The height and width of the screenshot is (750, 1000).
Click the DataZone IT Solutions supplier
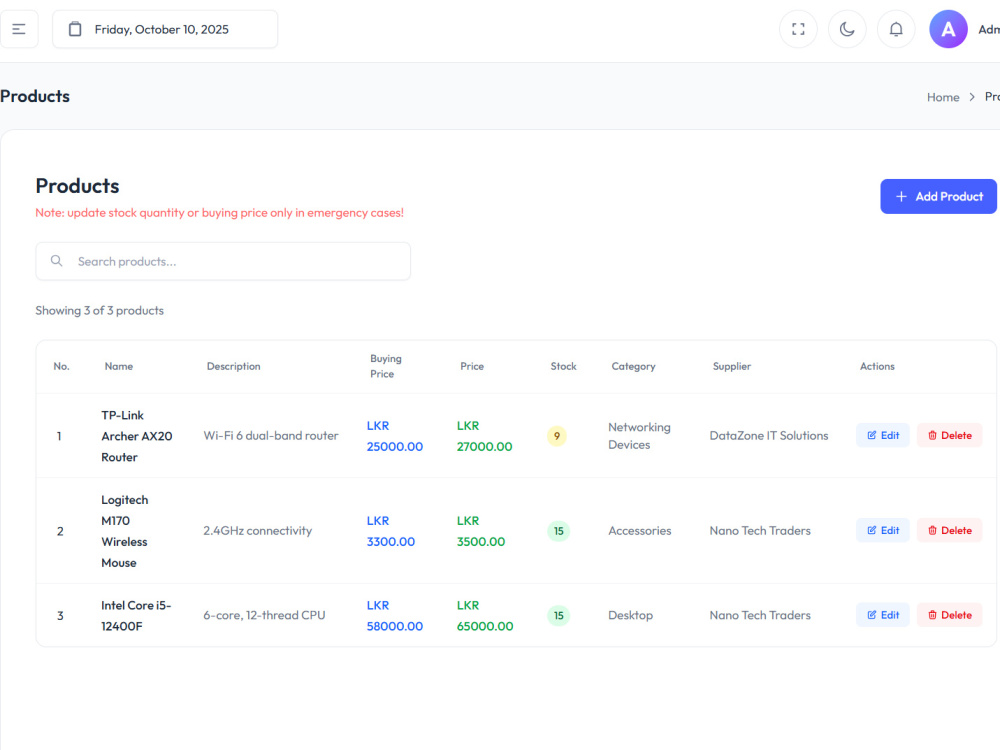768,436
